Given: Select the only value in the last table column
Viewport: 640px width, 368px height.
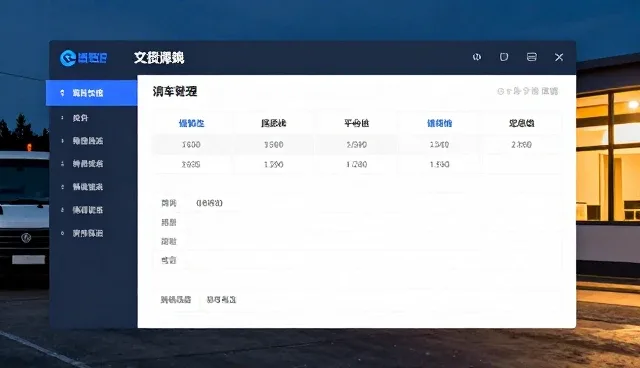Looking at the screenshot, I should click(x=522, y=144).
